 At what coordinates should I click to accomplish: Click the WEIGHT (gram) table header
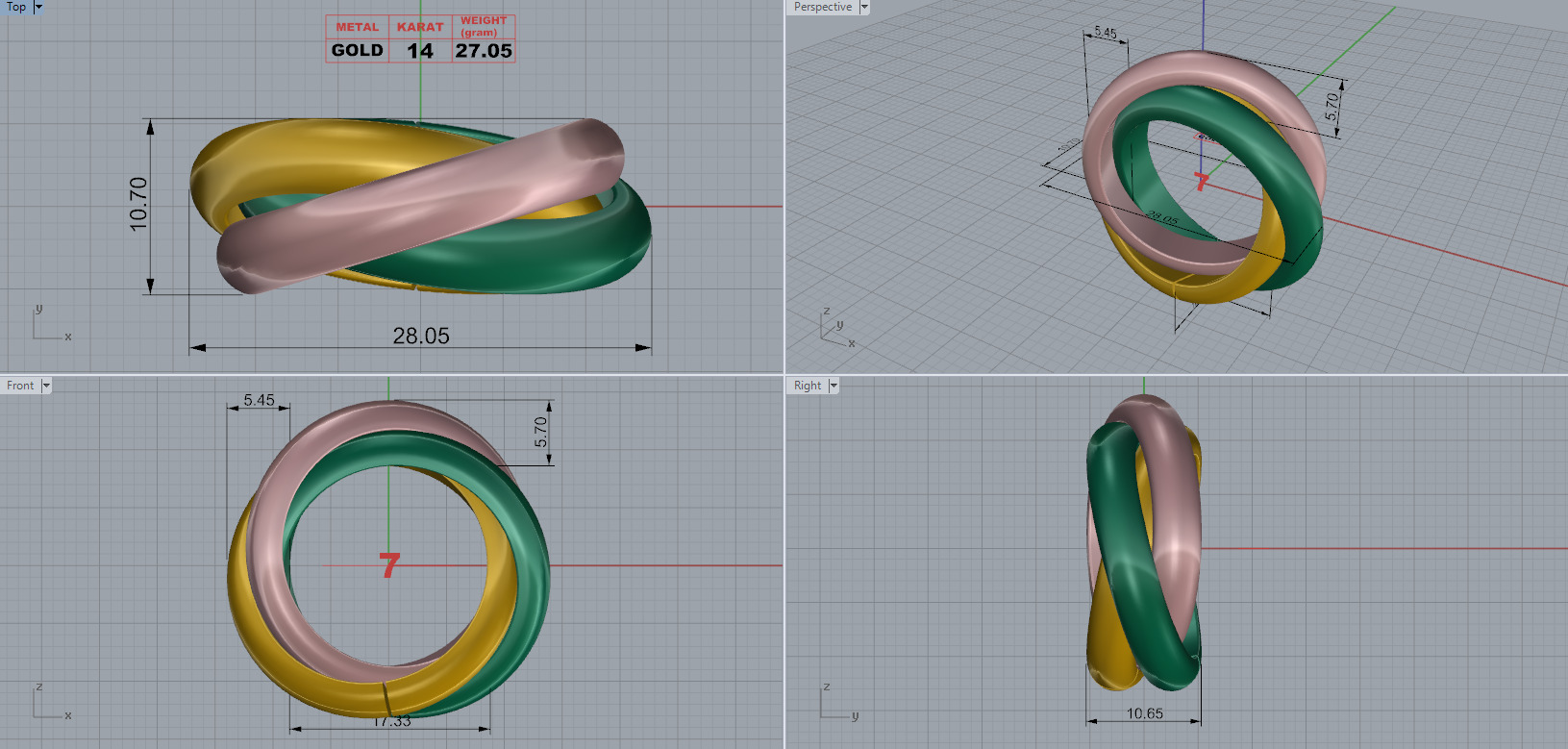pyautogui.click(x=484, y=26)
